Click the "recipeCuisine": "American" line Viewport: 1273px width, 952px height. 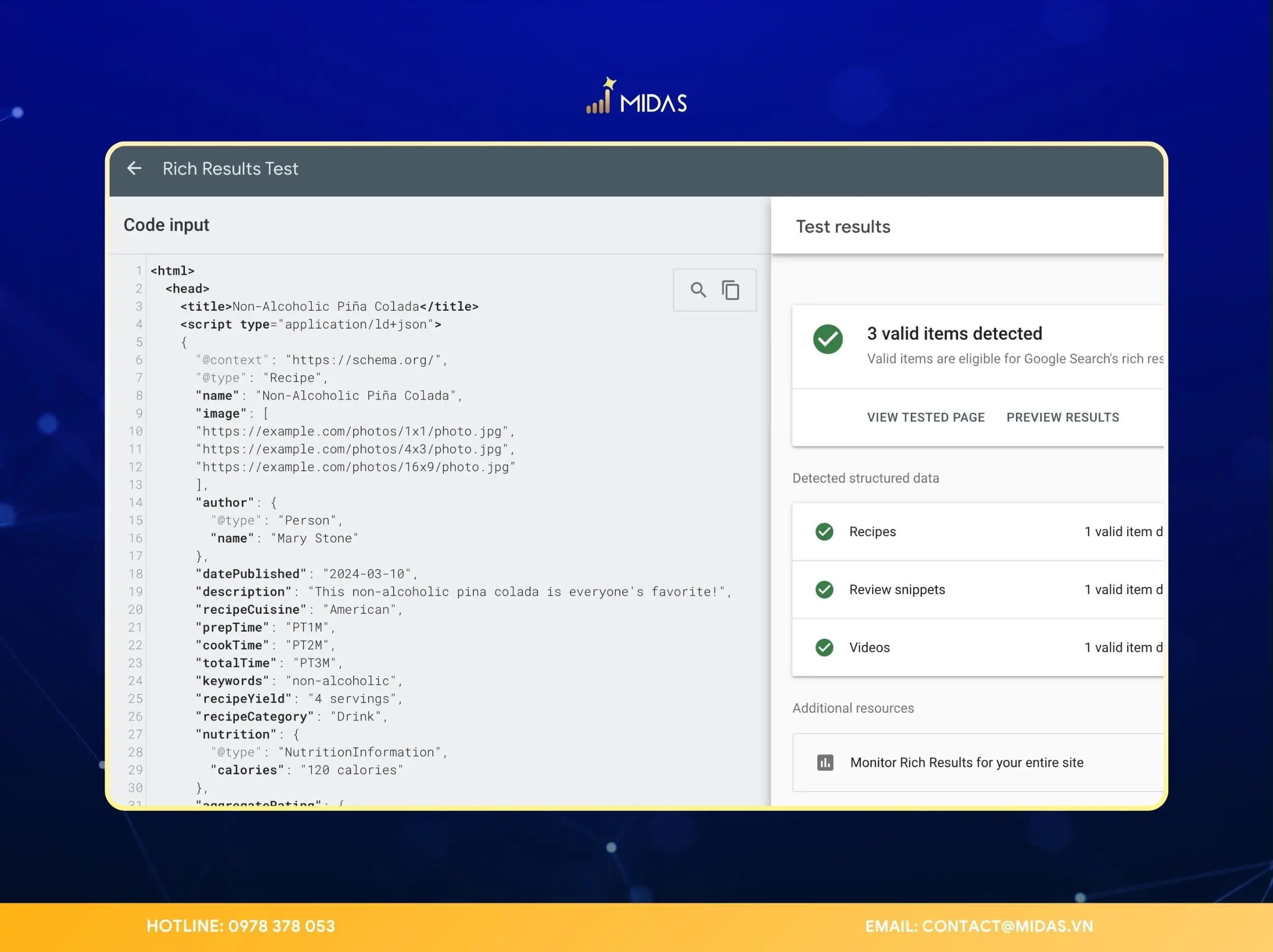[x=299, y=610]
